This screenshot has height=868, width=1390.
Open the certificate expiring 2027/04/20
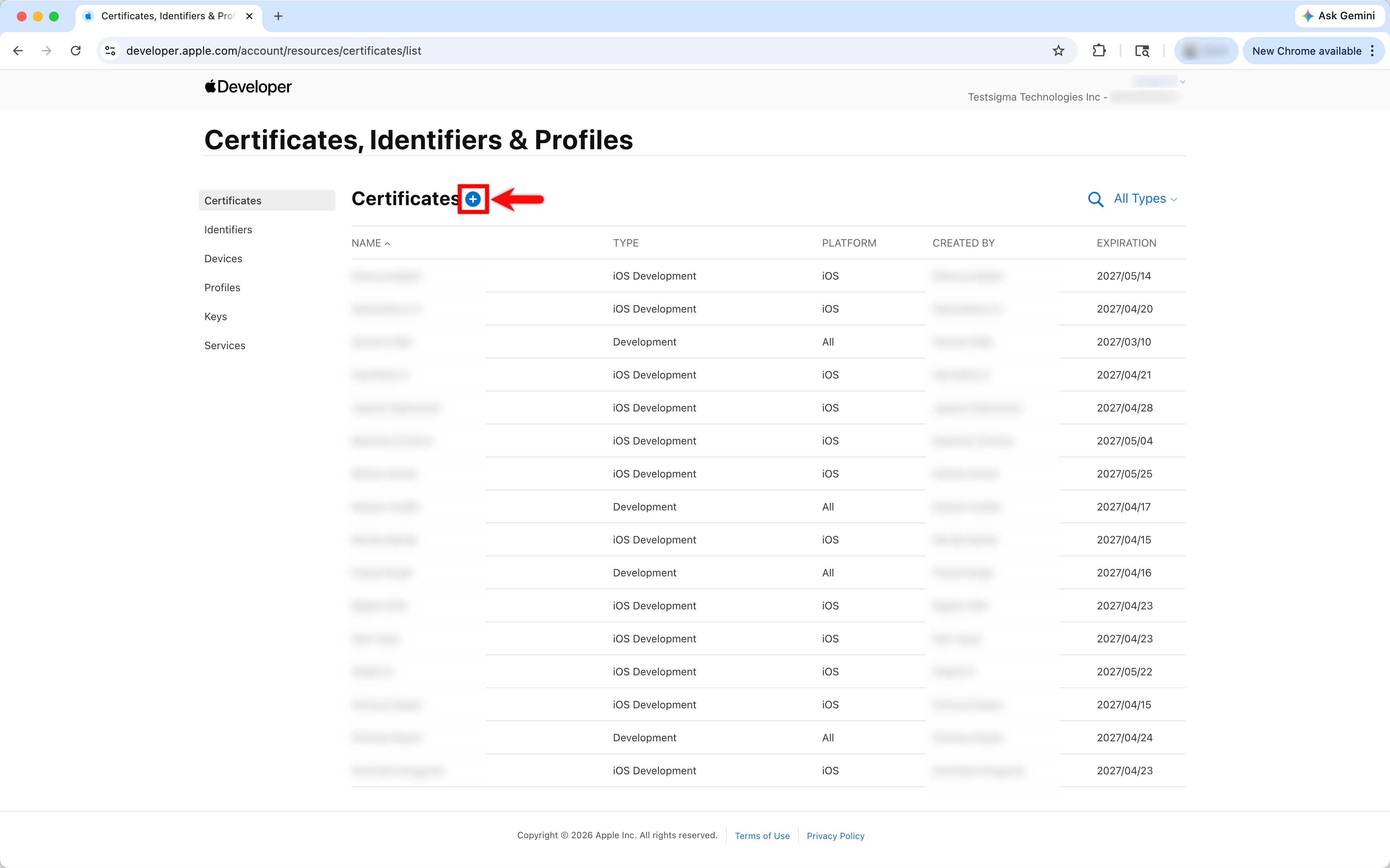tap(768, 309)
